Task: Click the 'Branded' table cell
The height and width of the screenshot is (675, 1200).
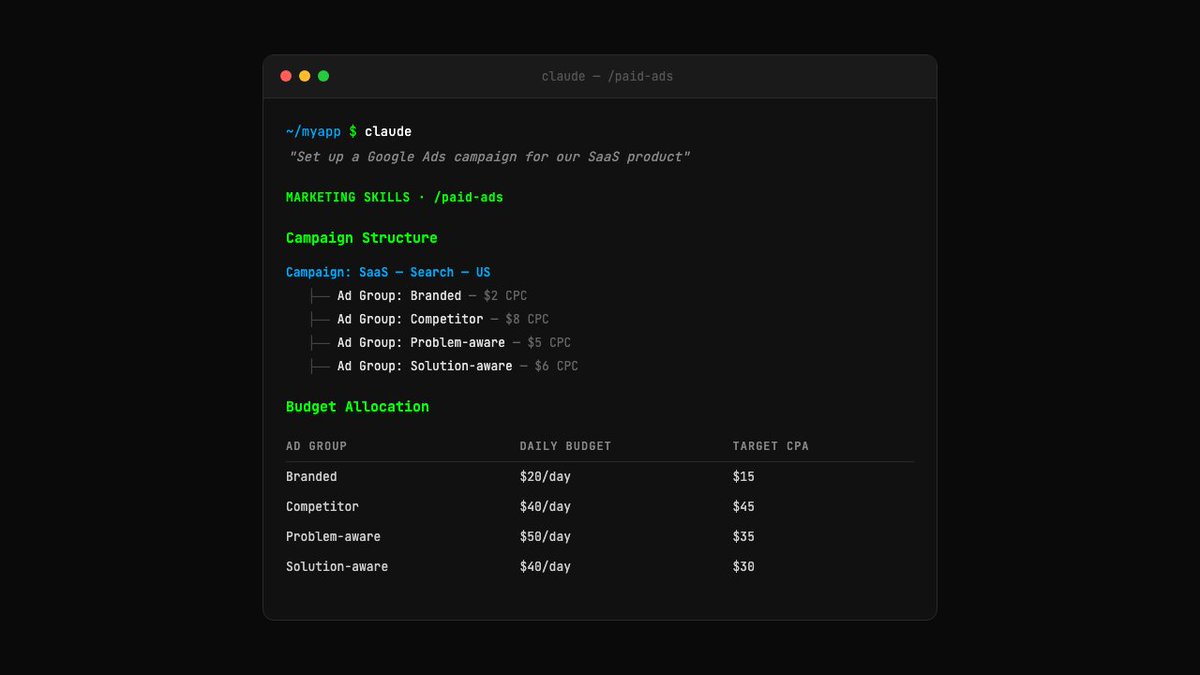Action: click(311, 477)
